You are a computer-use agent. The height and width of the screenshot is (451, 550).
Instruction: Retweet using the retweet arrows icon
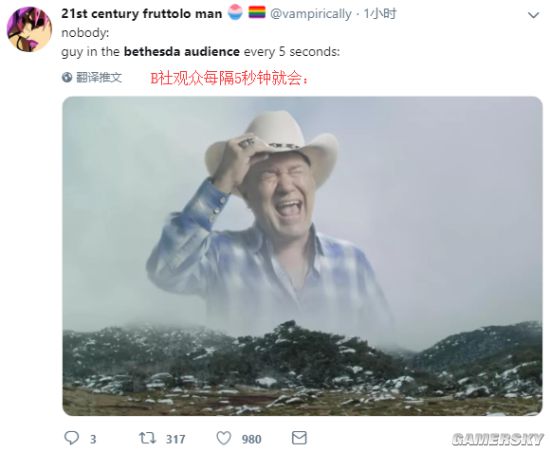147,438
